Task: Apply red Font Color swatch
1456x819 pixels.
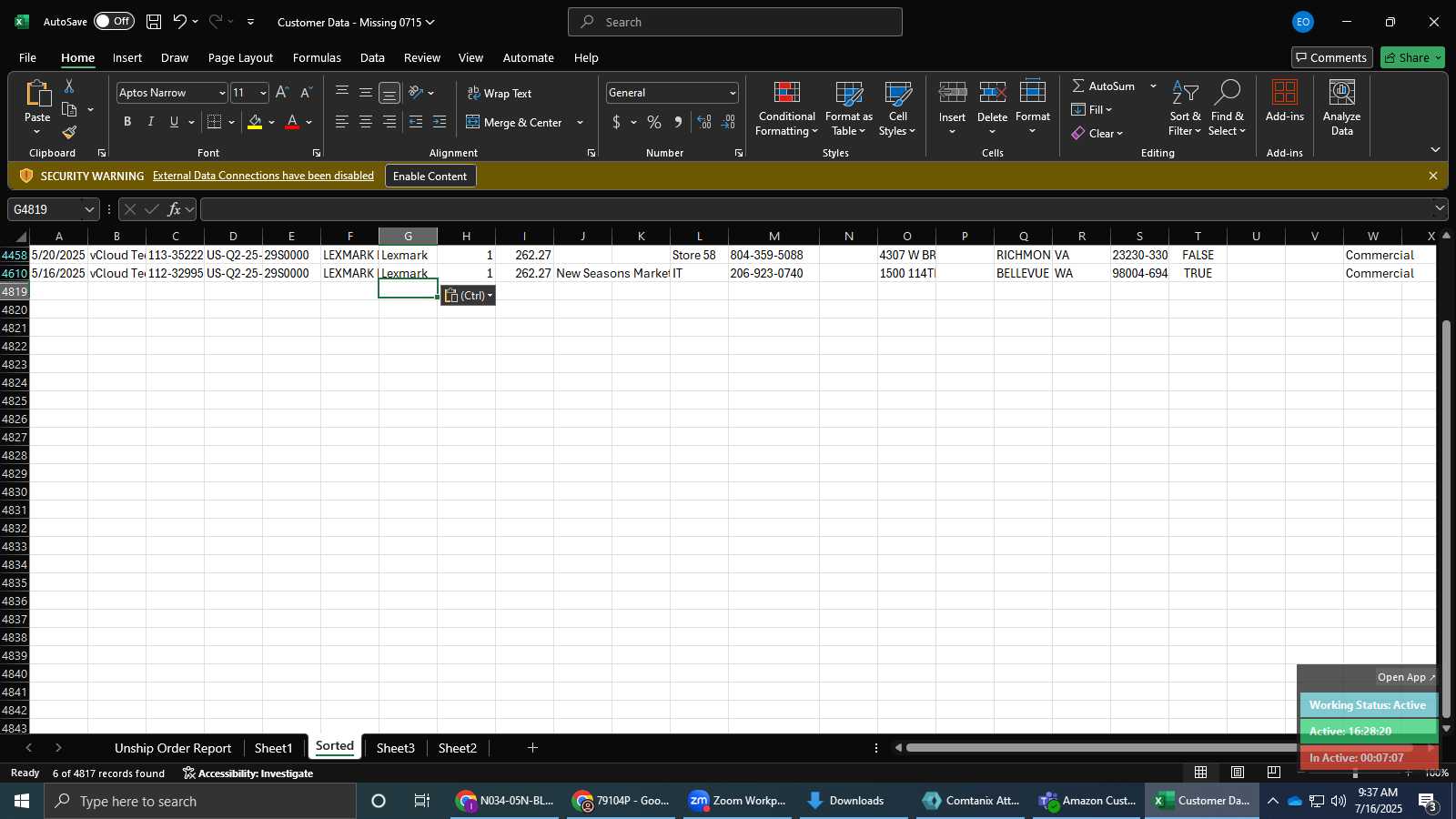Action: (292, 122)
